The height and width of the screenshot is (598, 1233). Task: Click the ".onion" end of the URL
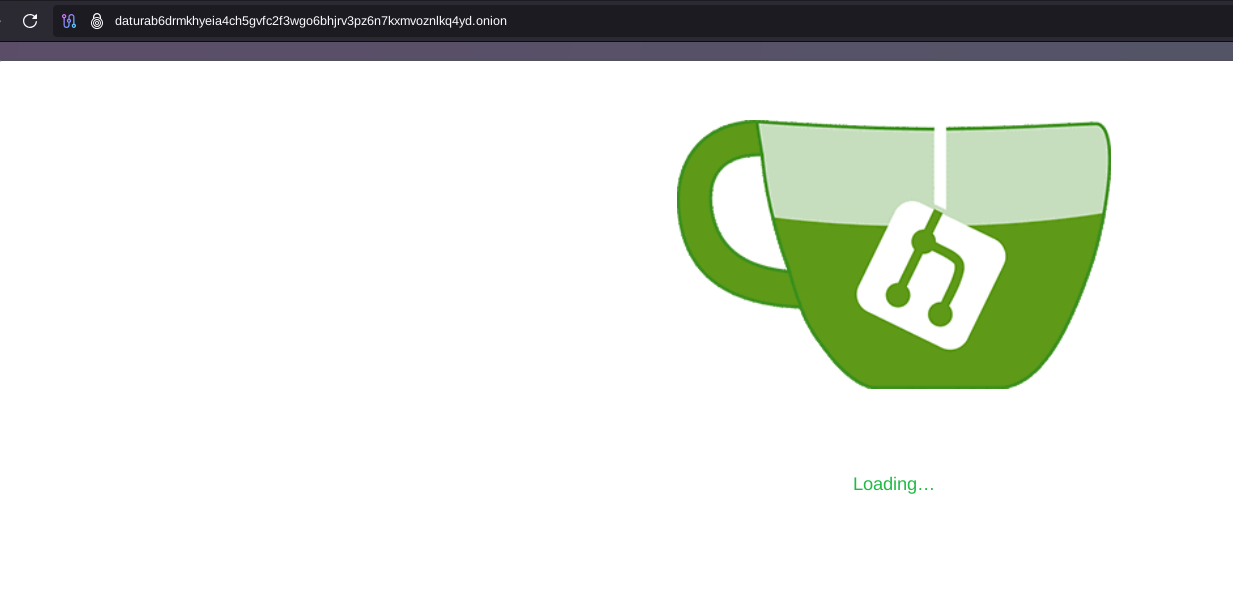tap(490, 21)
